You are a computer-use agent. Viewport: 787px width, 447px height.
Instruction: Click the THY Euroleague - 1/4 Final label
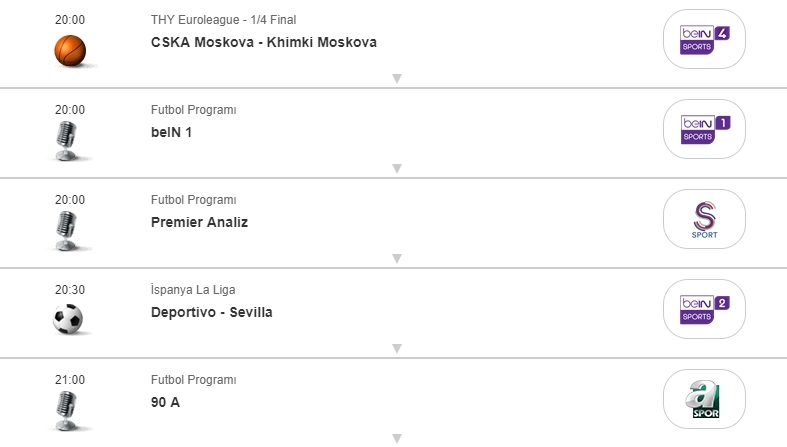[x=223, y=20]
